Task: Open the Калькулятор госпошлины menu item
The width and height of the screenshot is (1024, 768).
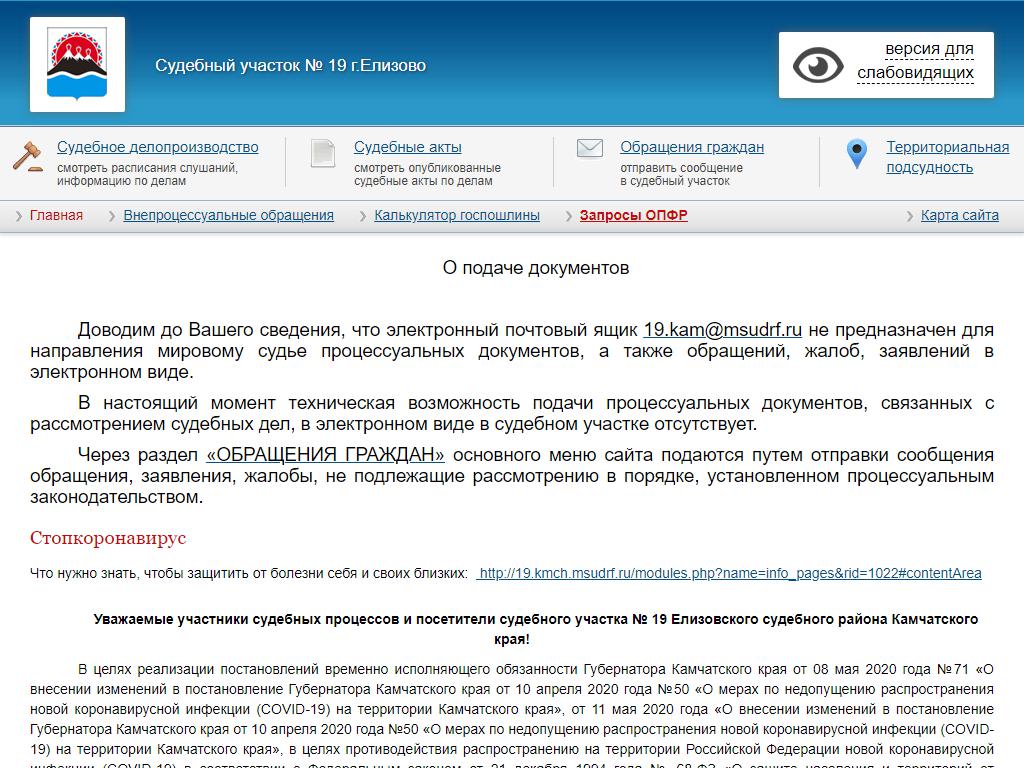Action: [456, 215]
